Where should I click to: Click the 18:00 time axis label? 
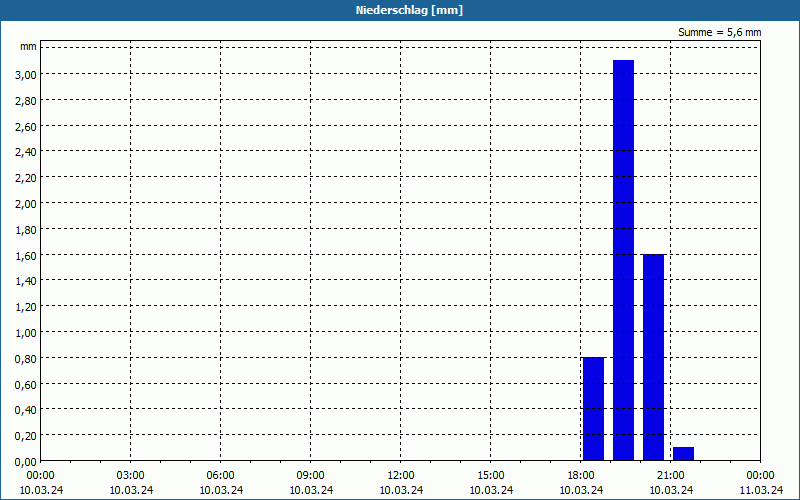click(x=581, y=476)
